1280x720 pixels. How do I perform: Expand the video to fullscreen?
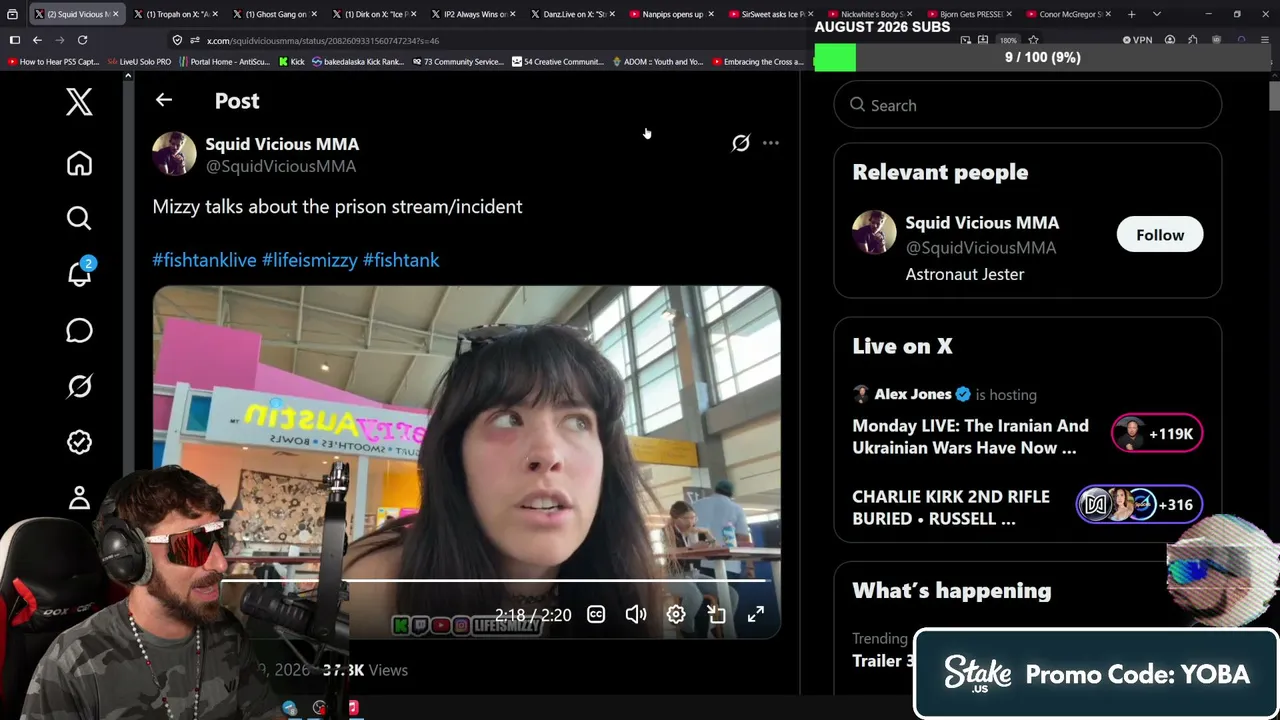point(756,614)
